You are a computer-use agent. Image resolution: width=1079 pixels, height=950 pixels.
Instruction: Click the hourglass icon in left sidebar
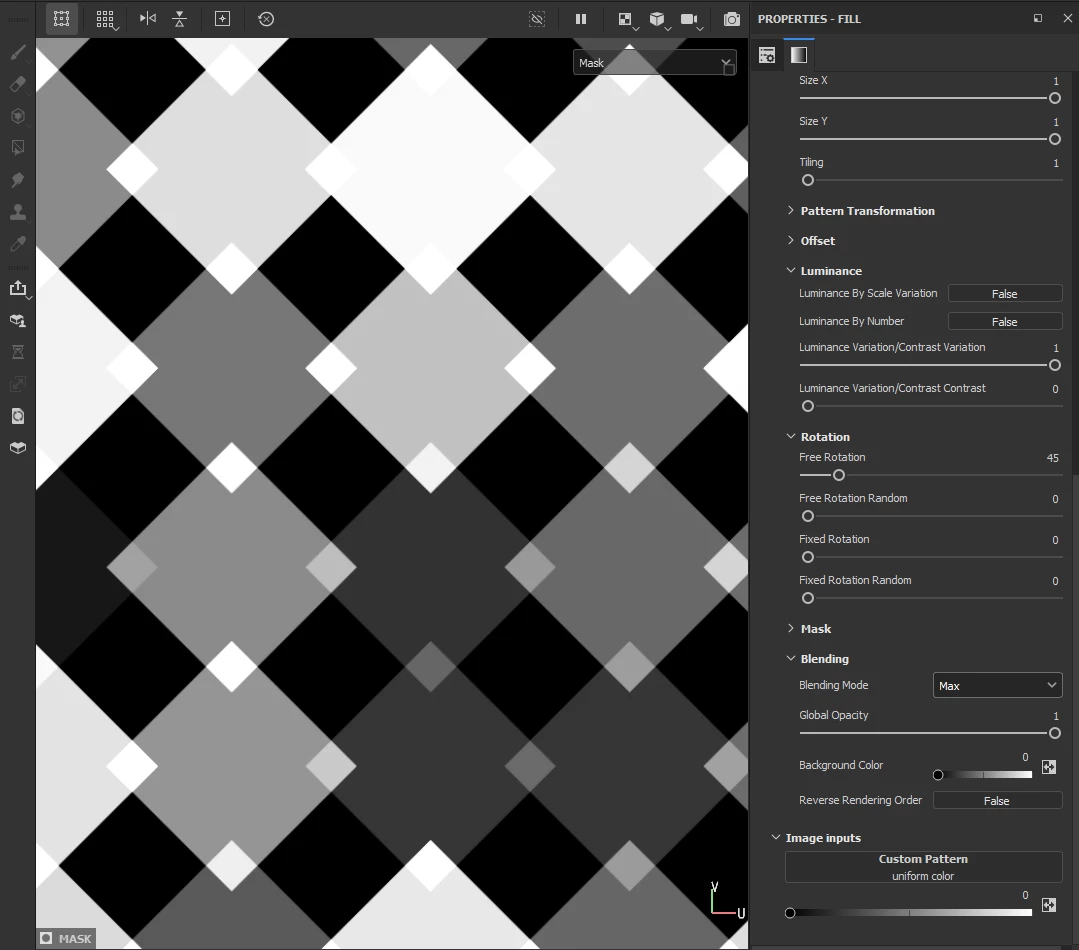18,352
